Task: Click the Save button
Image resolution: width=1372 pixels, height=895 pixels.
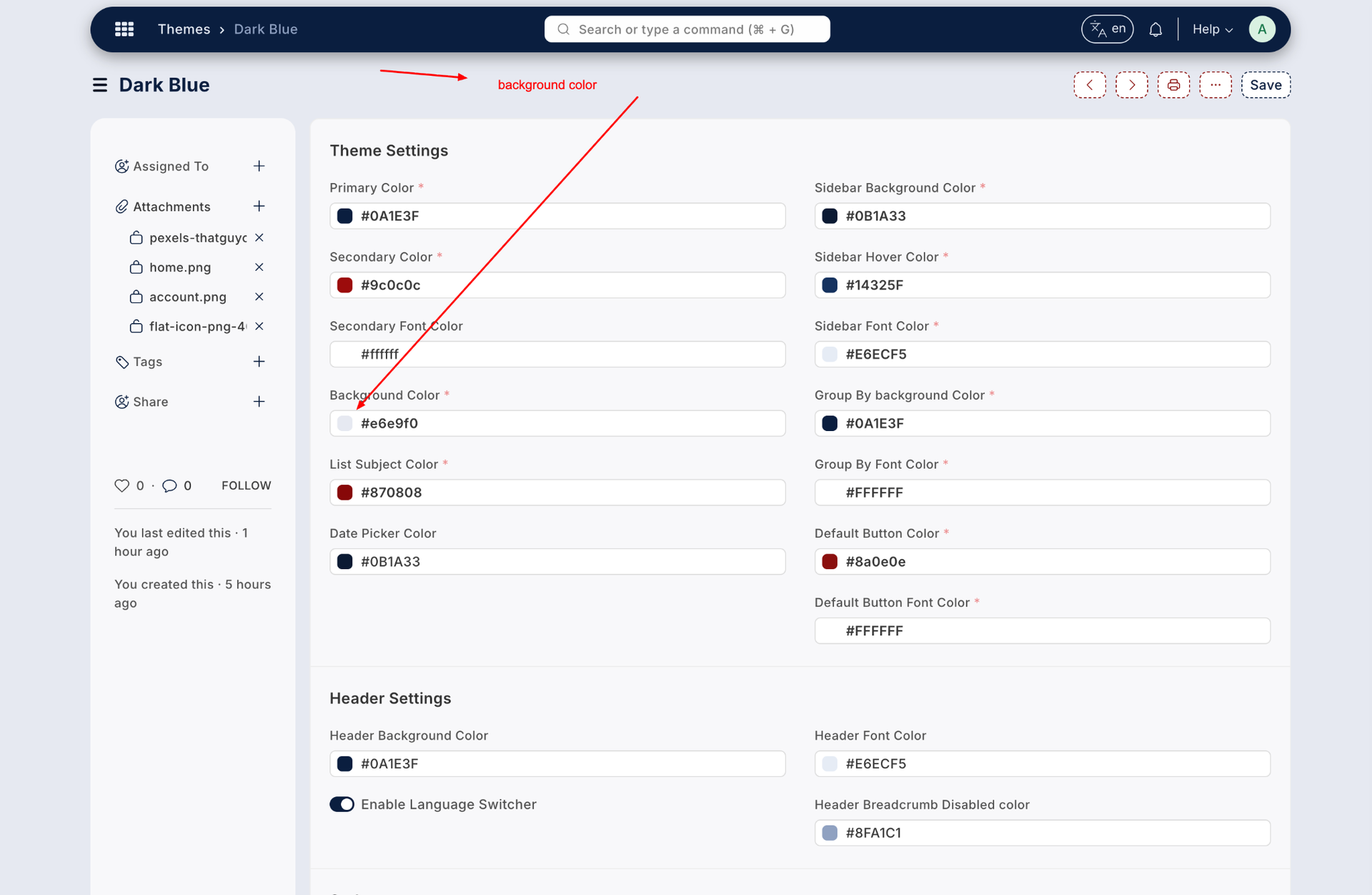Action: click(1266, 85)
